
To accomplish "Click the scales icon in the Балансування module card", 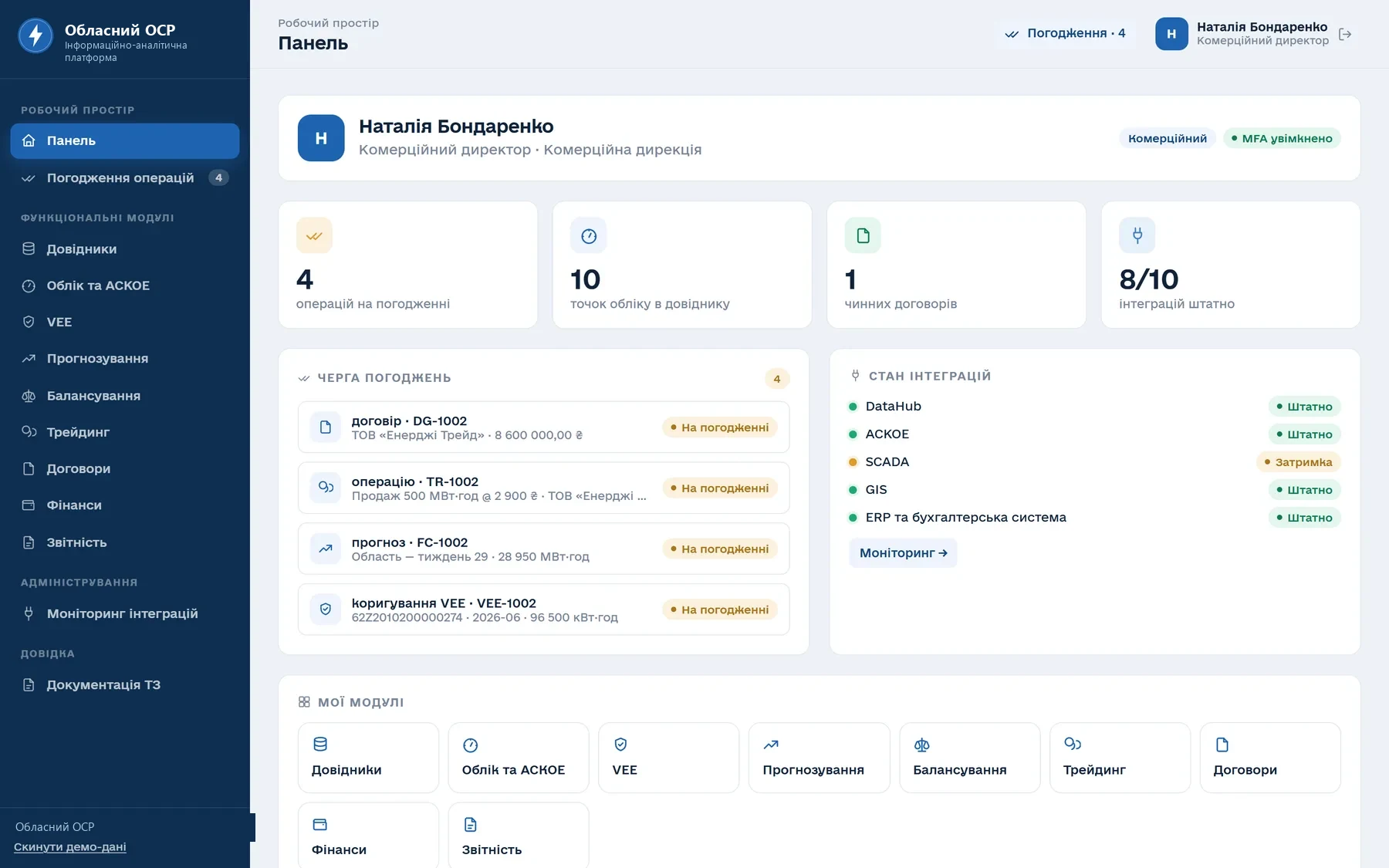I will coord(921,745).
